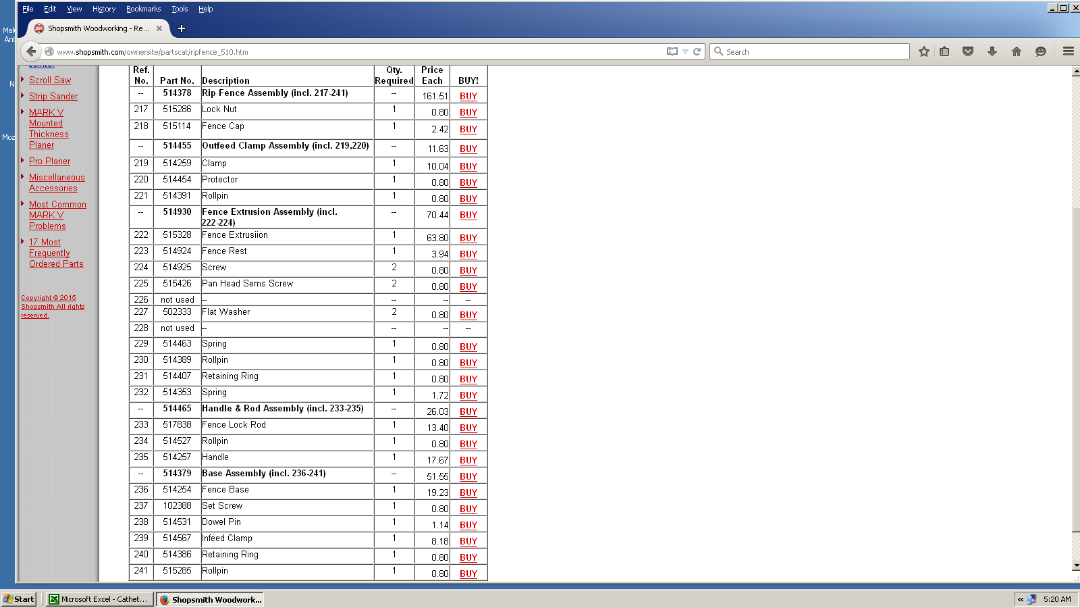Open the Firefox hamburger menu
The height and width of the screenshot is (608, 1080).
(1068, 52)
